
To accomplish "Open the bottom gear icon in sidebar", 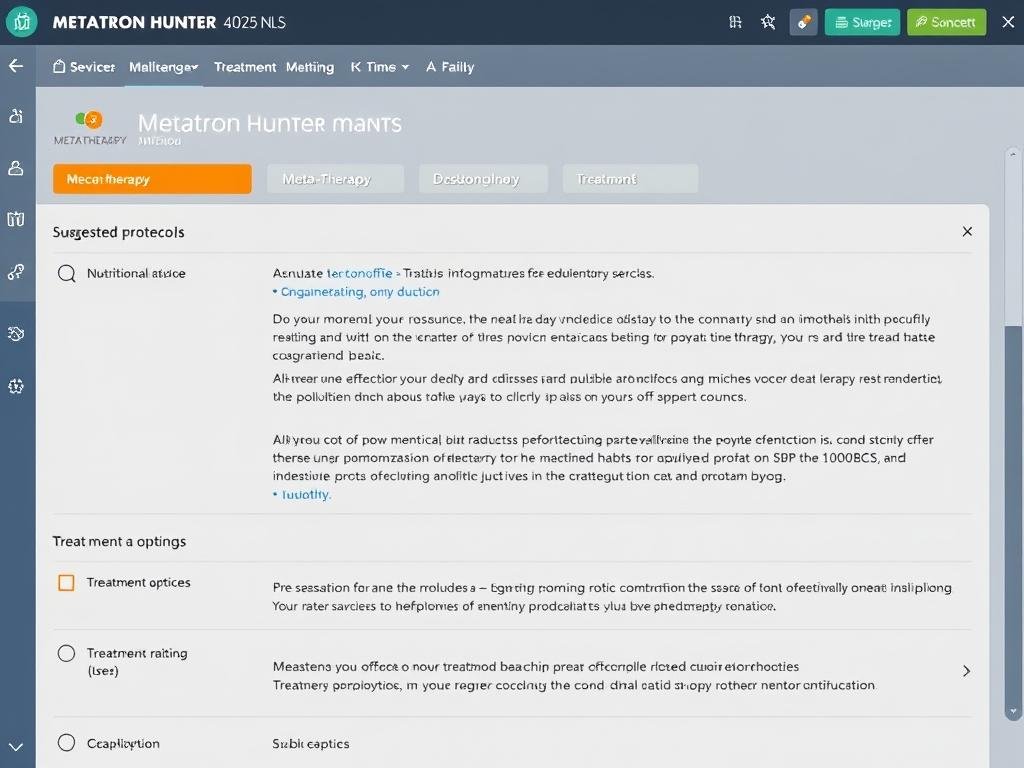I will tap(16, 386).
